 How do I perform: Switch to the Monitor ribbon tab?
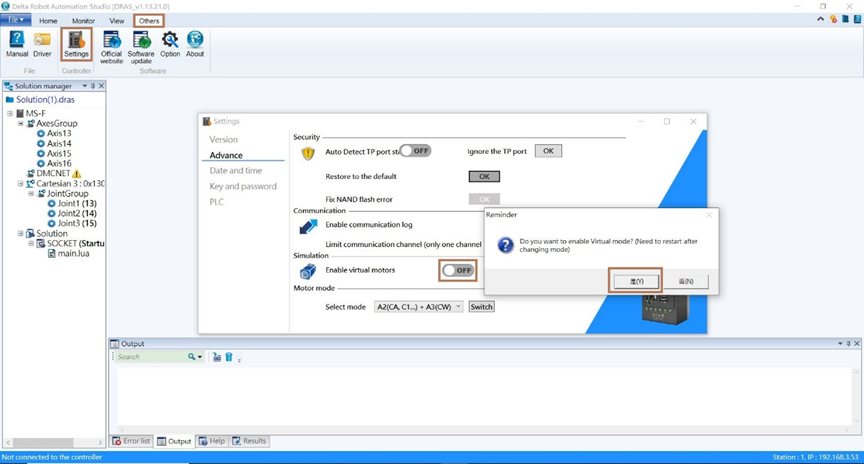tap(83, 21)
